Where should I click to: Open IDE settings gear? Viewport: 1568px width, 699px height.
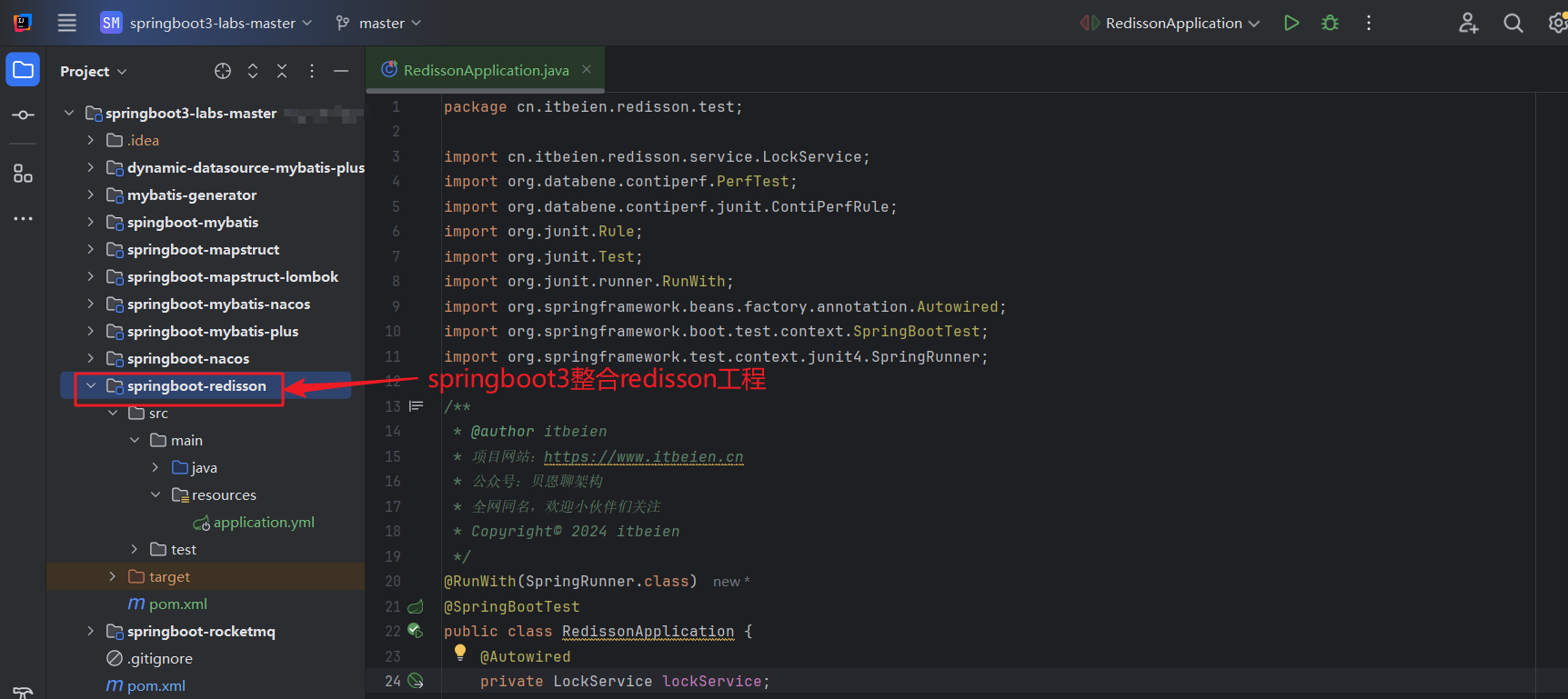(x=1557, y=23)
